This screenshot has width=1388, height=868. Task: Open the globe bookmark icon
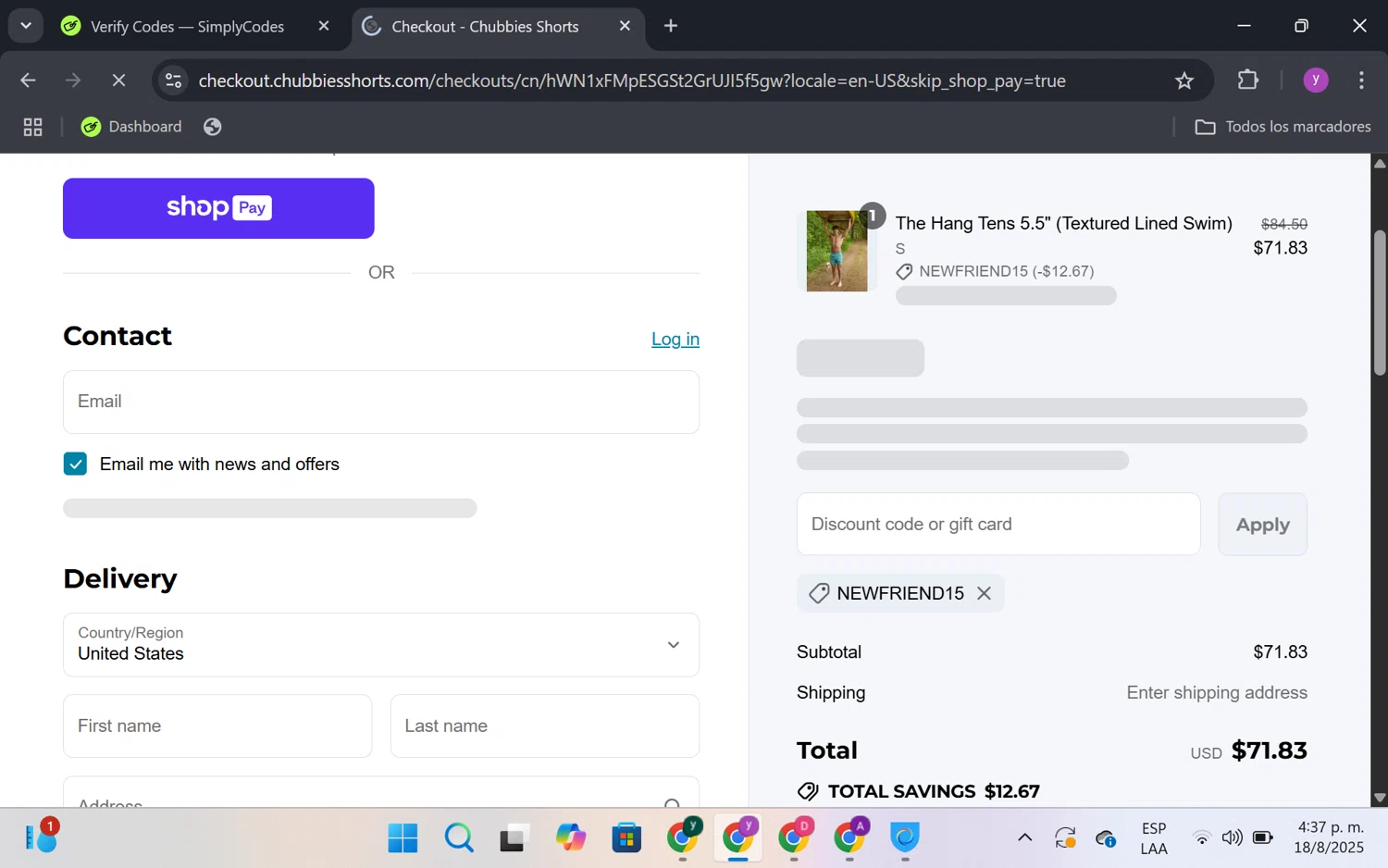[x=213, y=127]
